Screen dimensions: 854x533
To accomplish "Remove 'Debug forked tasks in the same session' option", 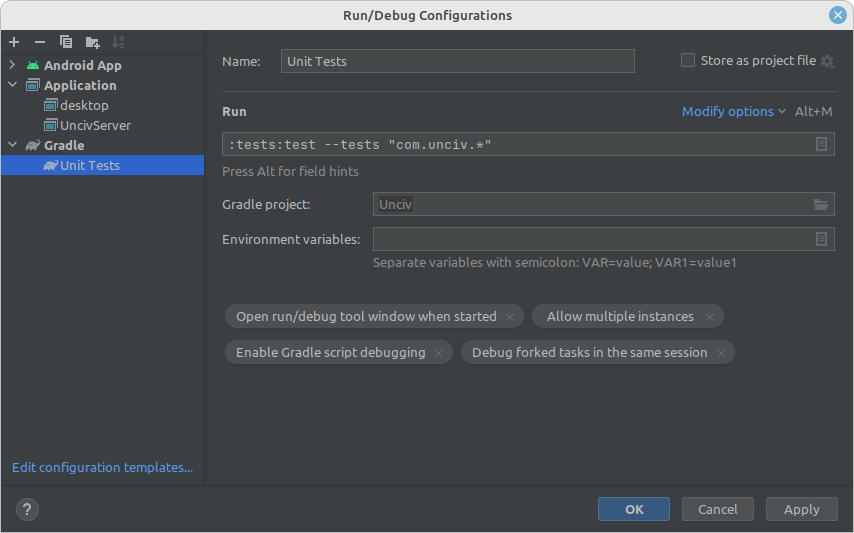I will 721,353.
